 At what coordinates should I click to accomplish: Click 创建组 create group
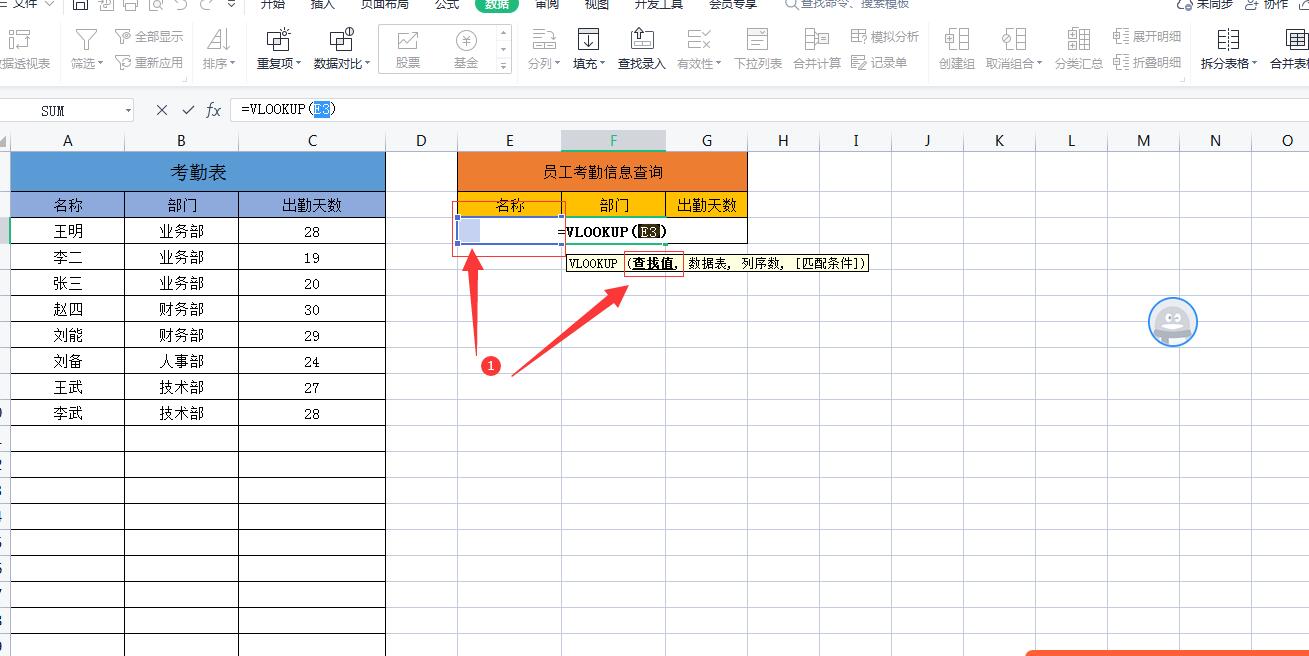tap(957, 48)
